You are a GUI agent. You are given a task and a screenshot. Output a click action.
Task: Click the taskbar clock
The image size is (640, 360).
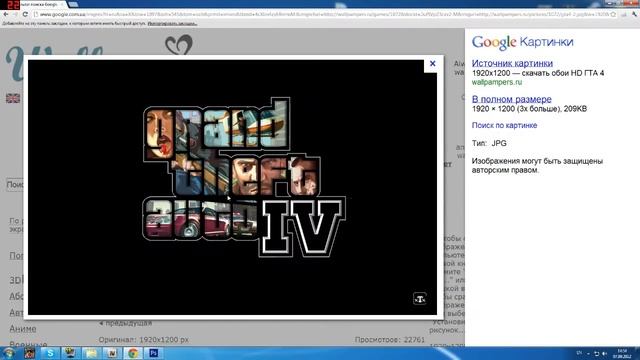tap(622, 353)
